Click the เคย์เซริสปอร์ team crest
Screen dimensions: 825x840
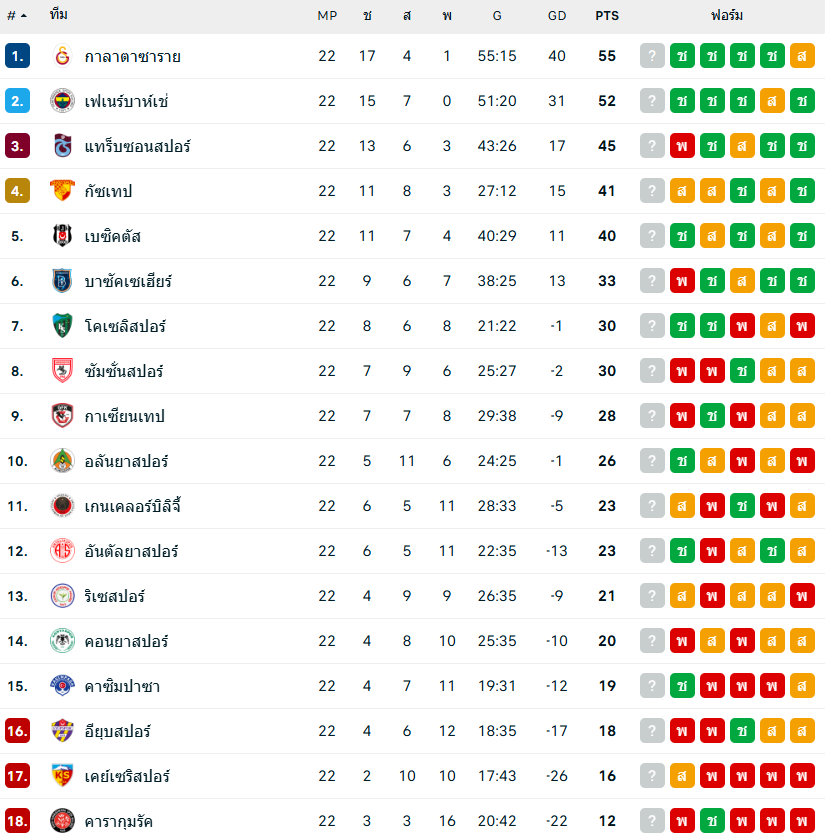tap(62, 776)
